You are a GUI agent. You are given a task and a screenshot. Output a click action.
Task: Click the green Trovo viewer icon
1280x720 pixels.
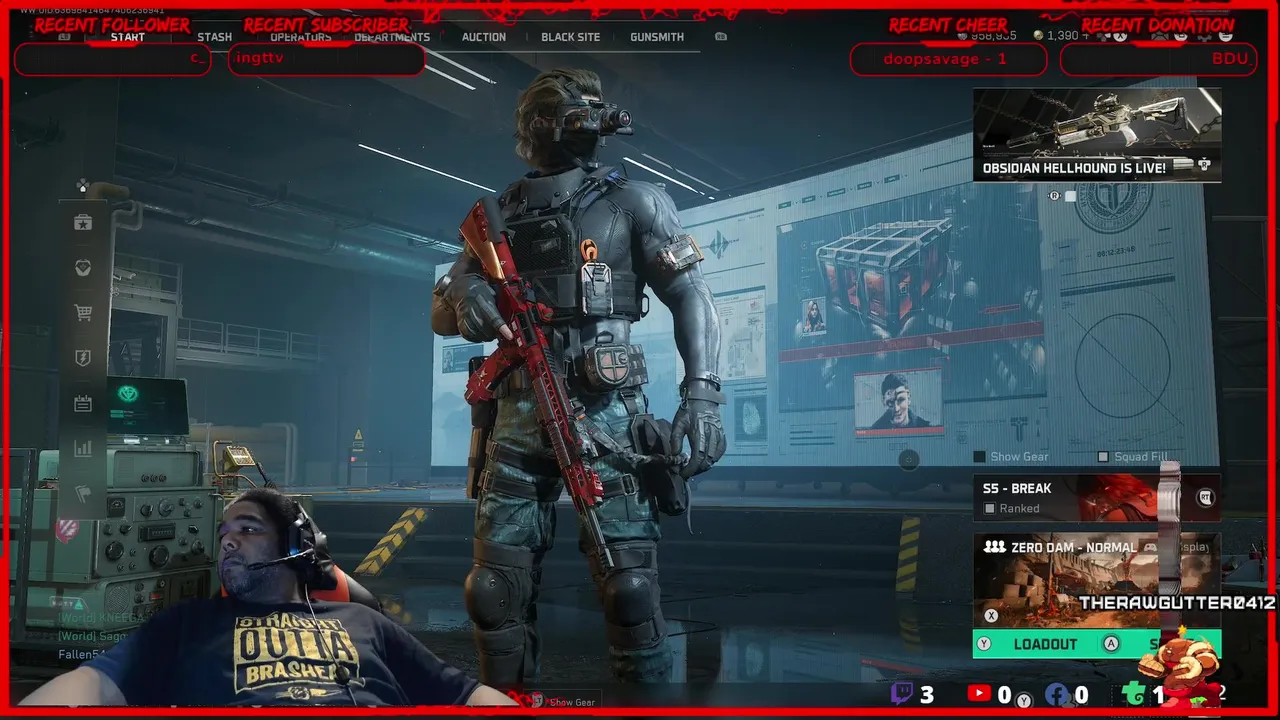click(1133, 694)
